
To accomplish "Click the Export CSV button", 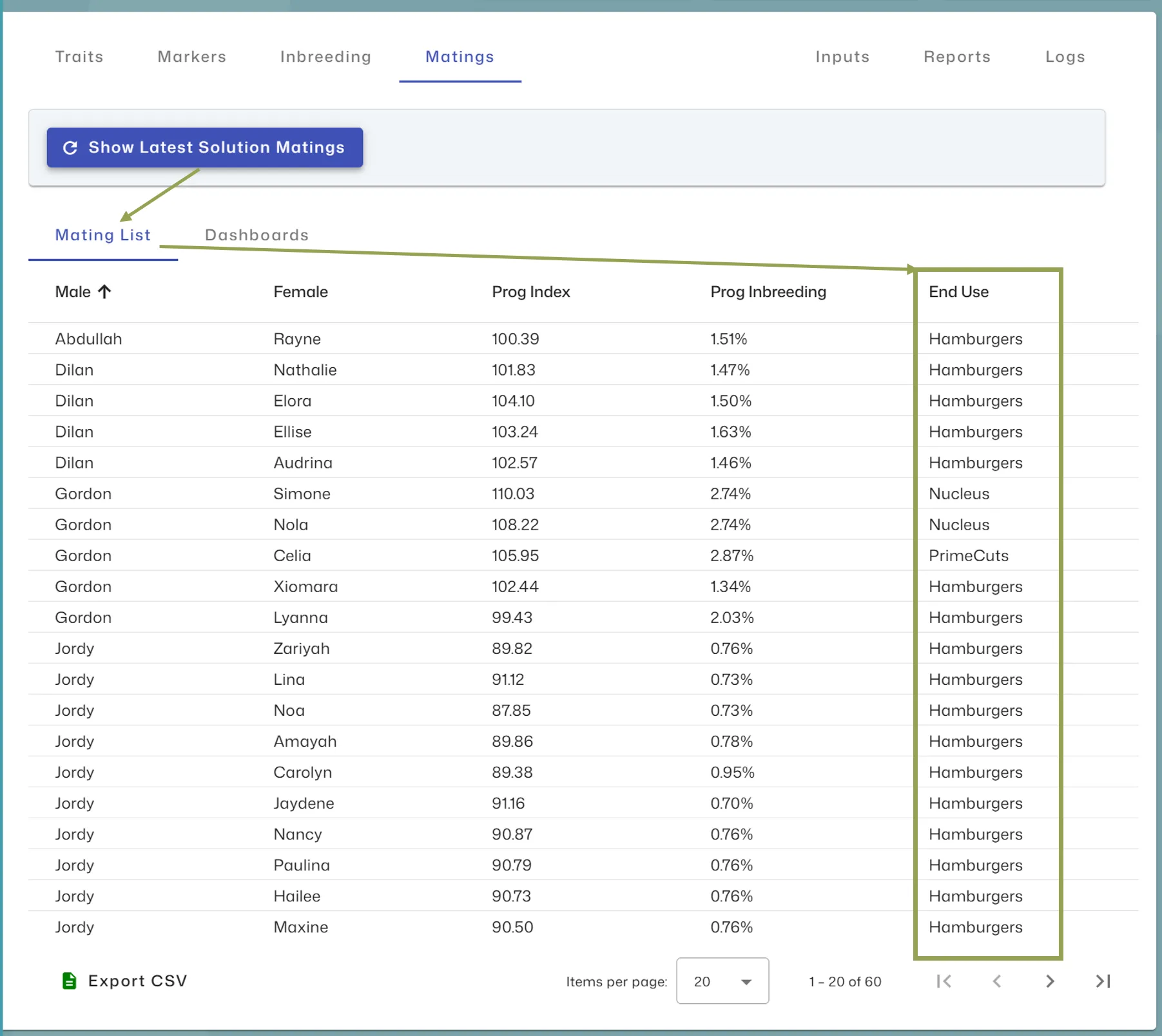I will tap(124, 981).
